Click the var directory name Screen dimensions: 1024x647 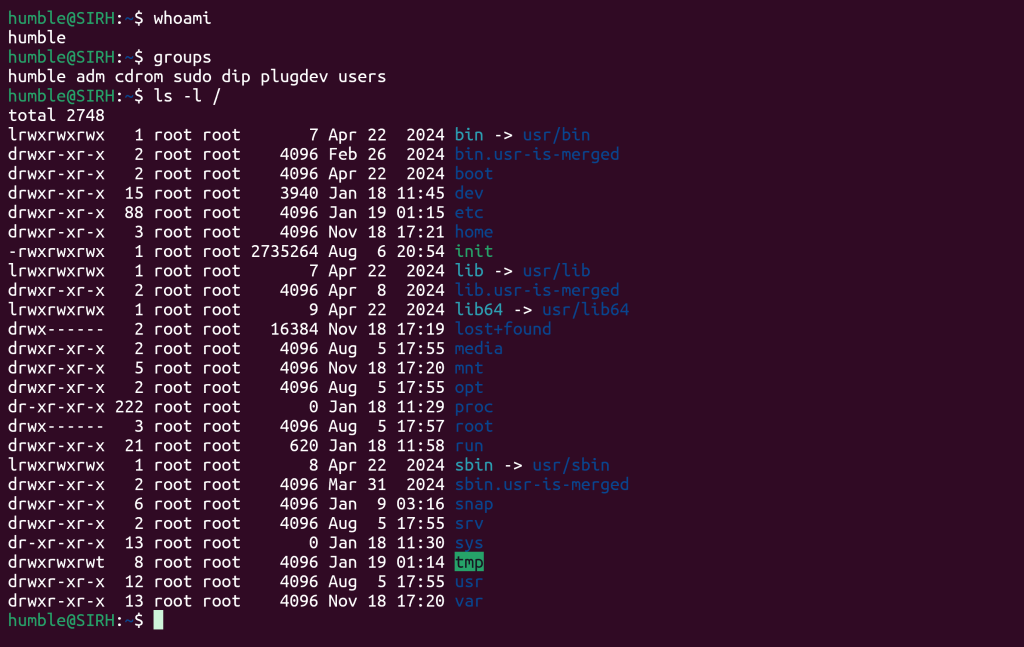click(469, 601)
